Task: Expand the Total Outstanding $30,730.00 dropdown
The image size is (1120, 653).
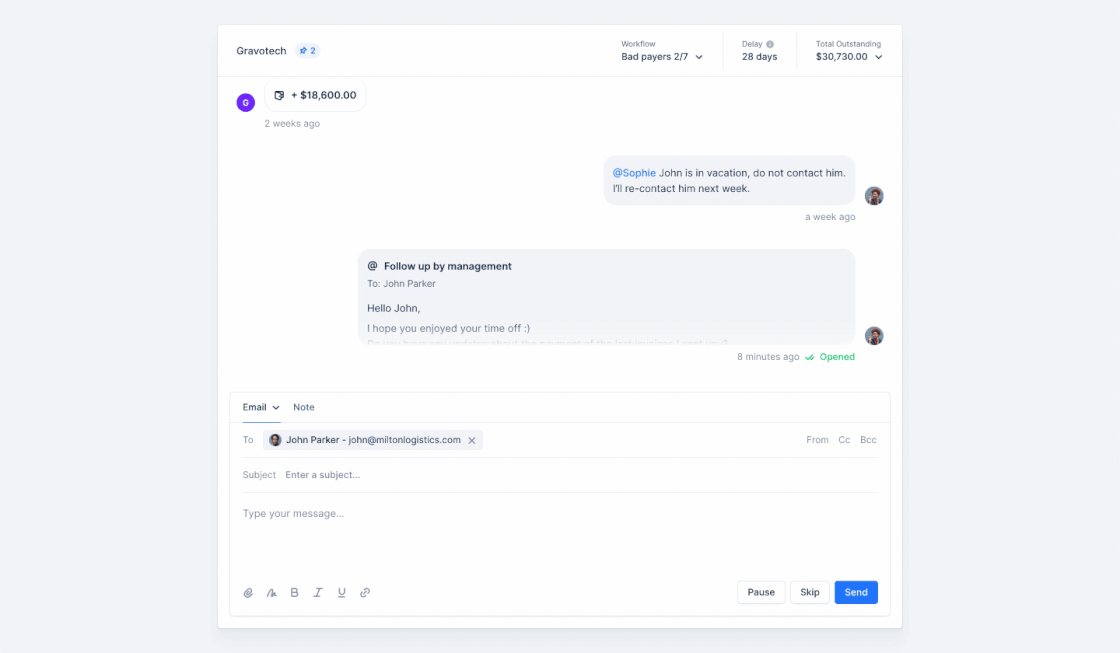Action: 849,56
